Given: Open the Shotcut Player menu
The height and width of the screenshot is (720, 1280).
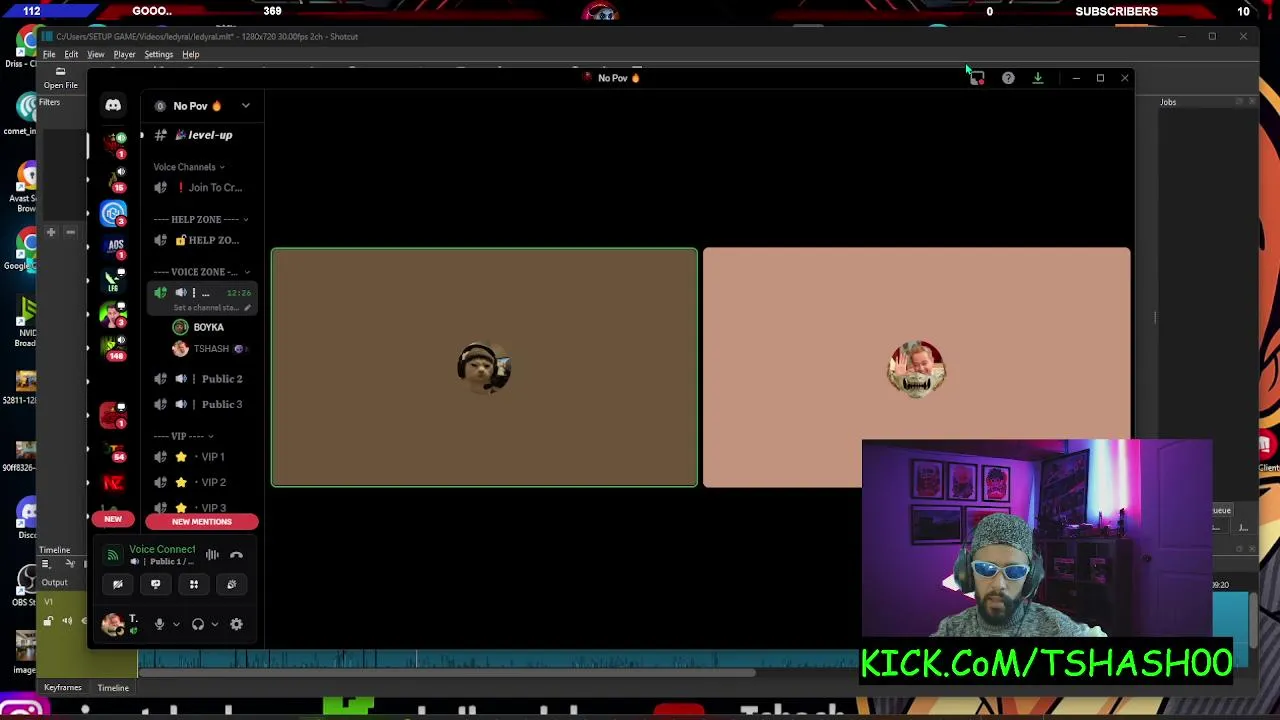Looking at the screenshot, I should pos(124,54).
